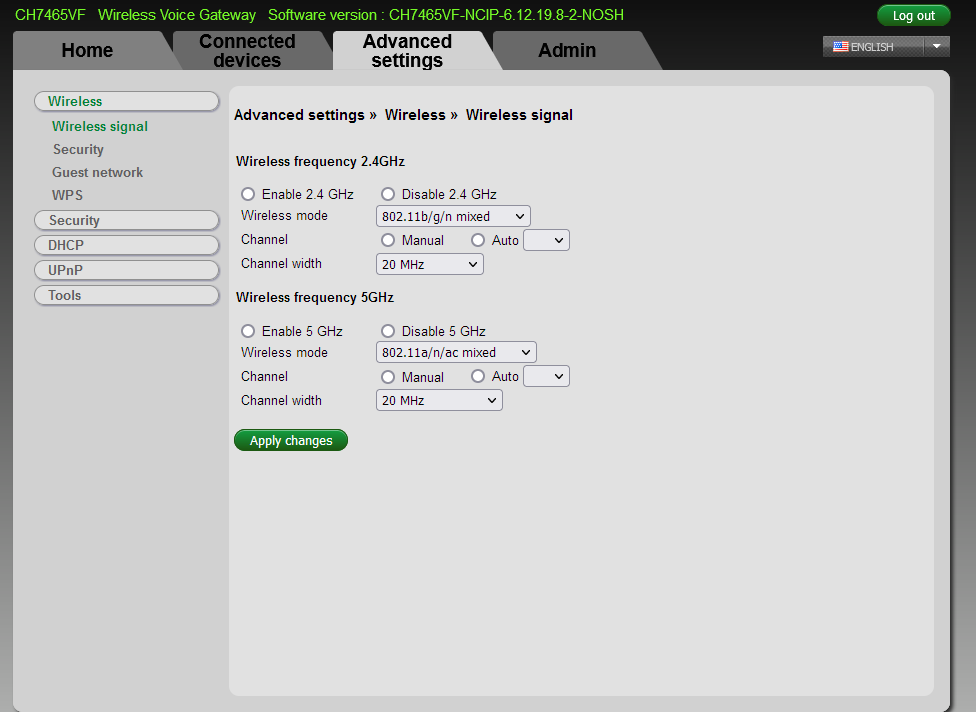The height and width of the screenshot is (712, 976).
Task: Click the 'Wireless »' breadcrumb text
Action: [x=421, y=115]
